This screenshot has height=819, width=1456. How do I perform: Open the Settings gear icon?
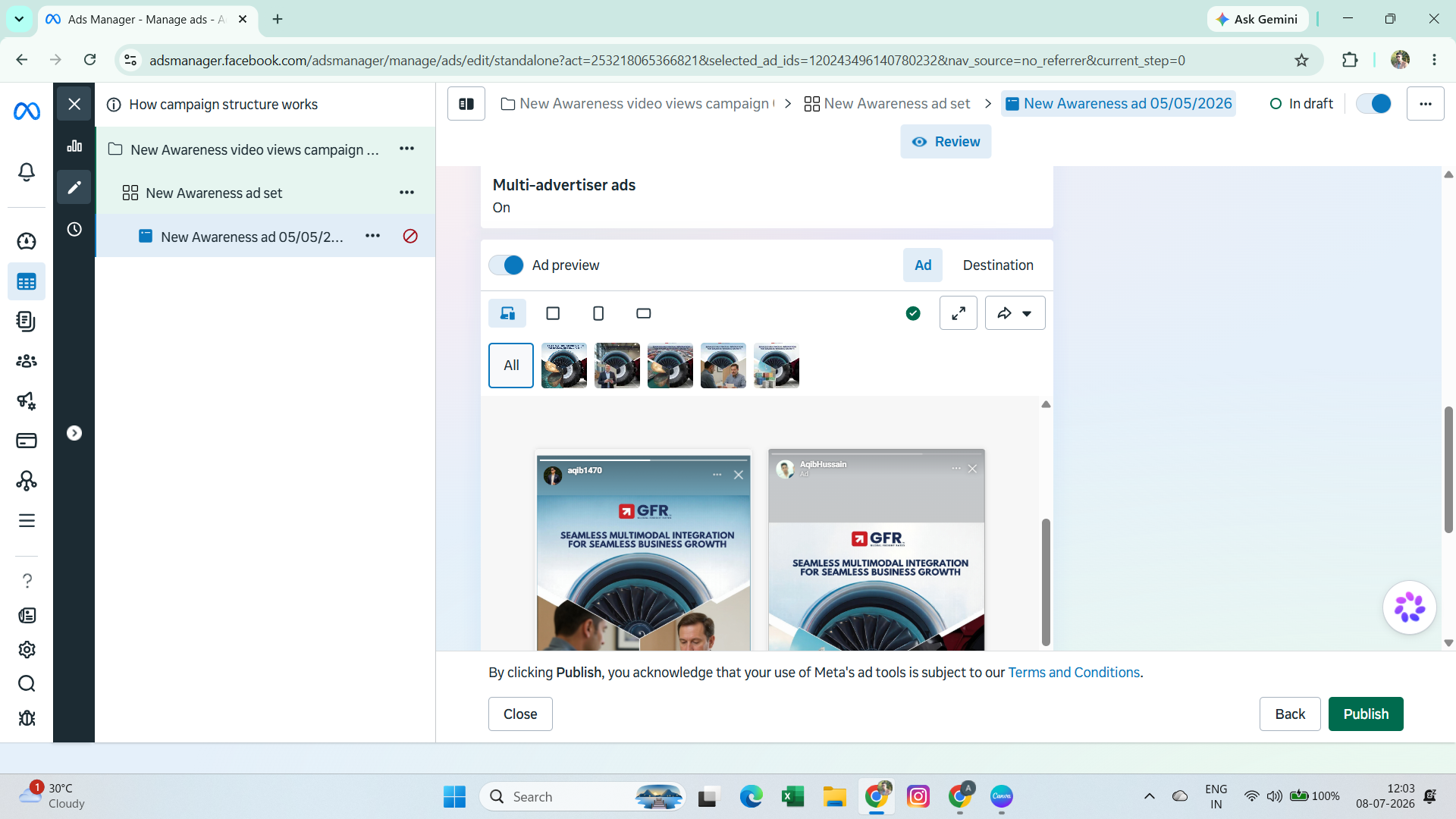27,650
